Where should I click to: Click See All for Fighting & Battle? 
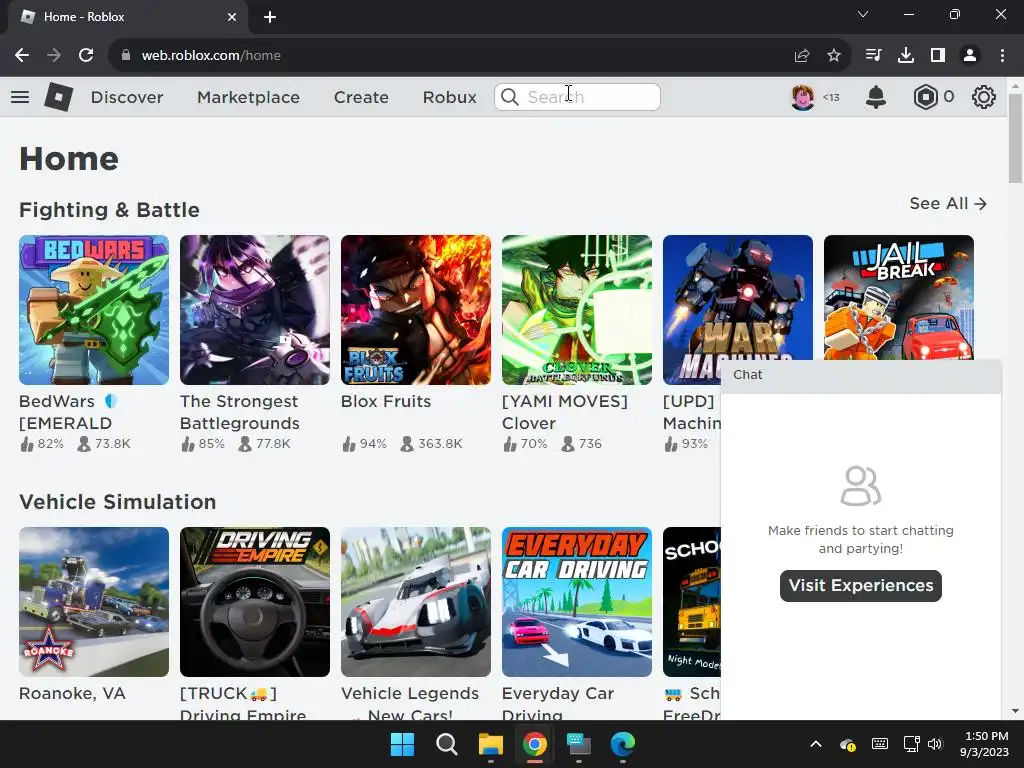pos(948,204)
